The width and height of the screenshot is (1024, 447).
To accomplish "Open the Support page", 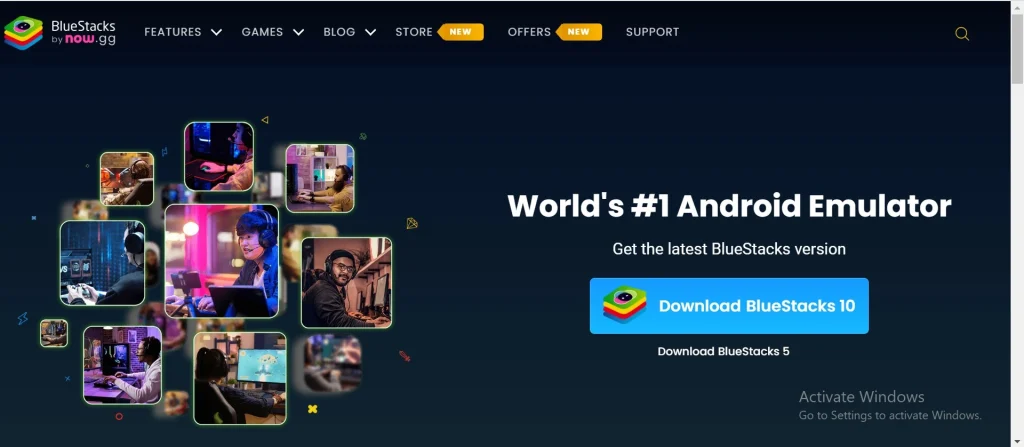I will 652,32.
